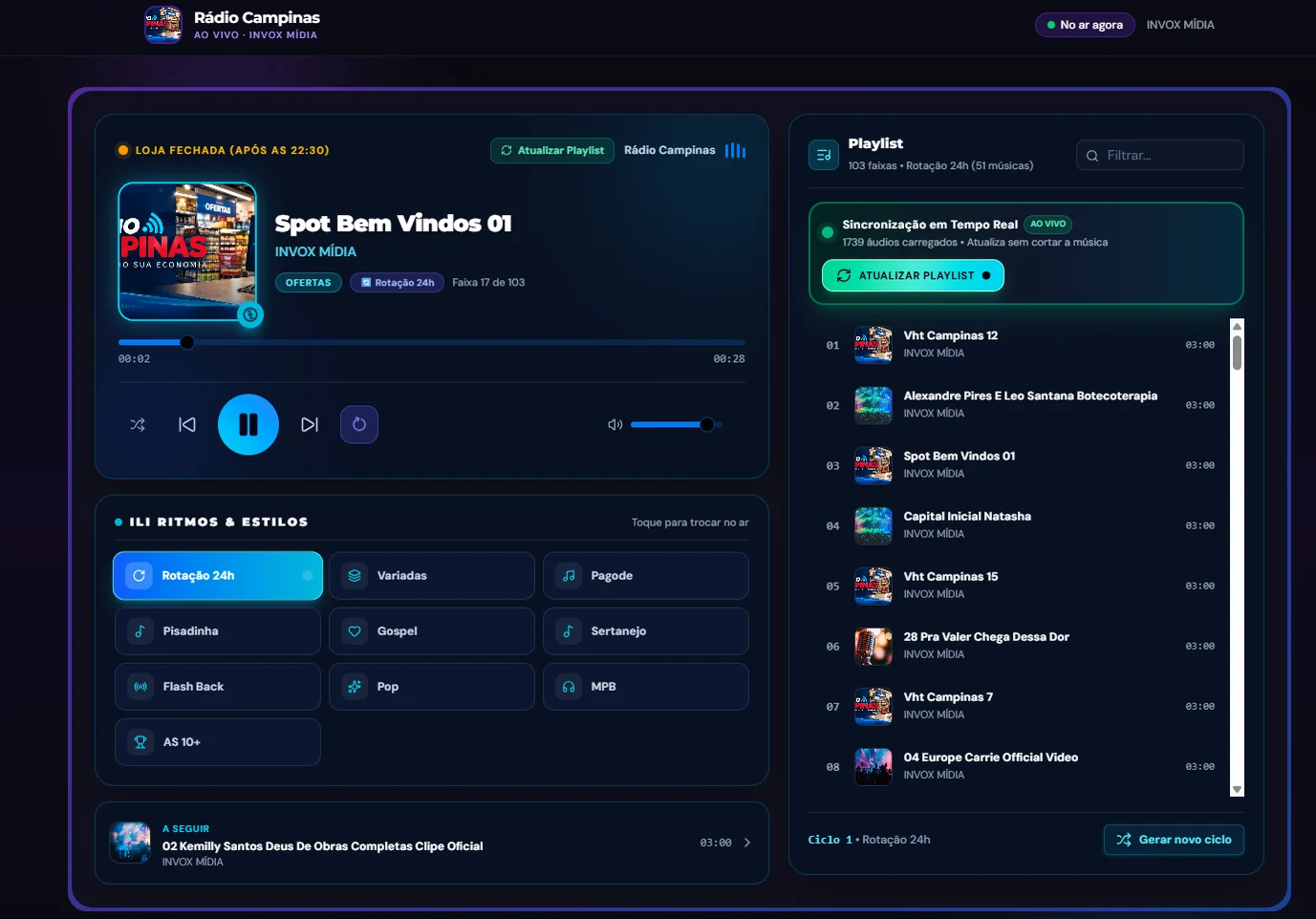Select the Gospel rhythm
The image size is (1316, 919).
(x=432, y=631)
